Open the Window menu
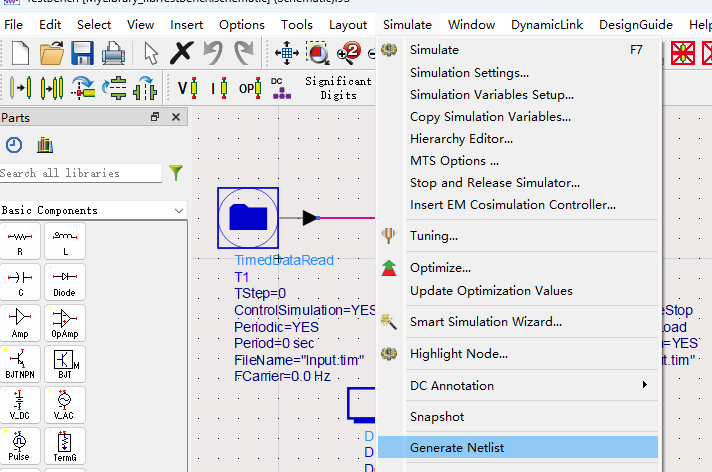Image resolution: width=712 pixels, height=472 pixels. [471, 24]
